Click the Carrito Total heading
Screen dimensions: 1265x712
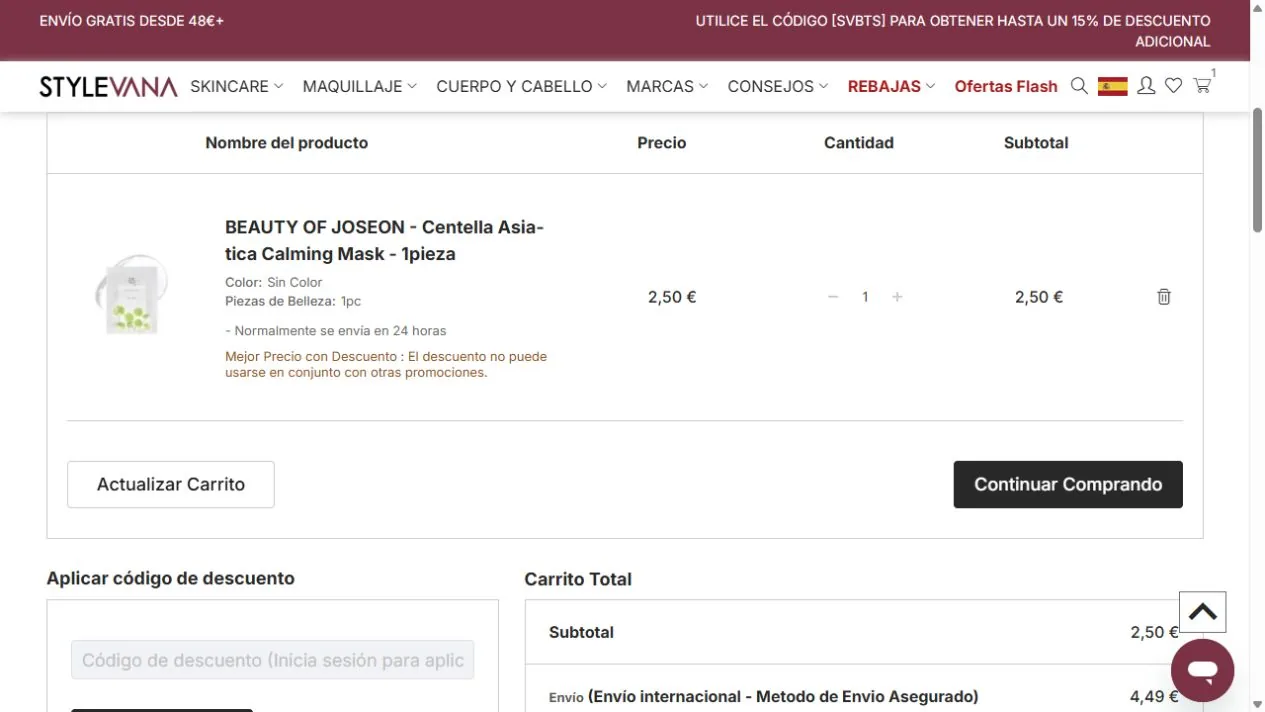tap(578, 579)
